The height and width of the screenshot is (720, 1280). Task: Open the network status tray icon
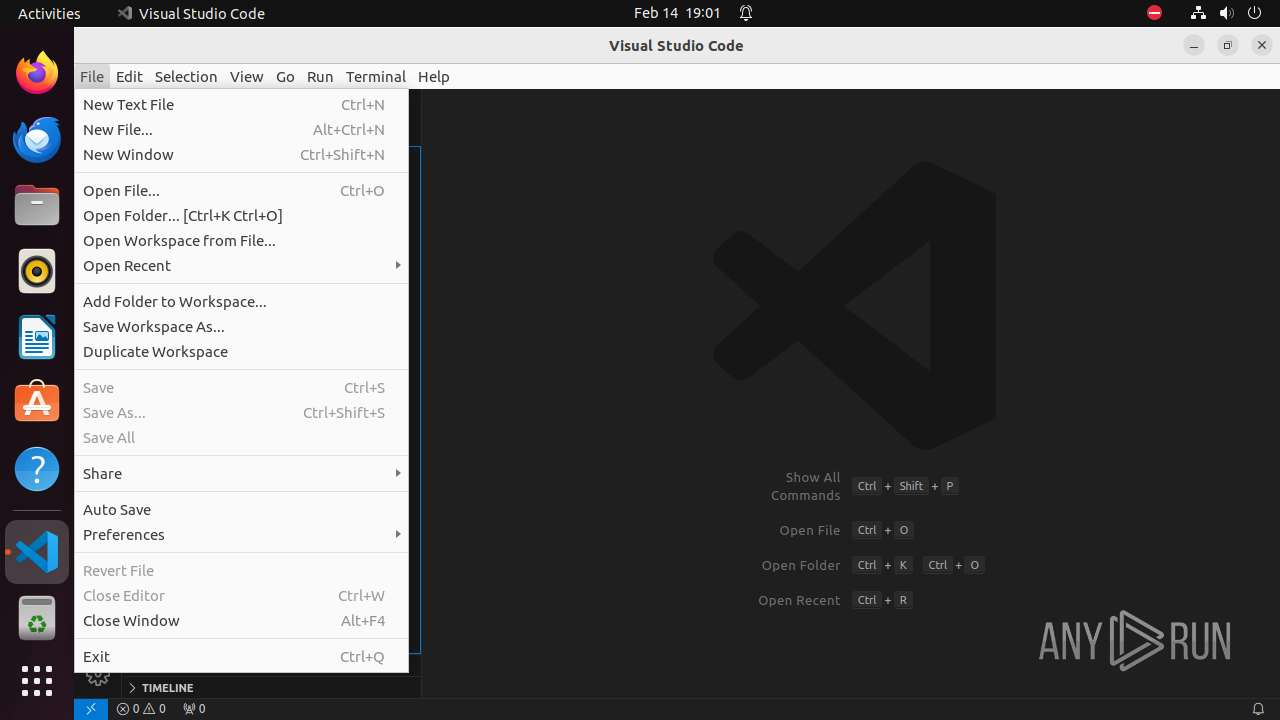1198,13
